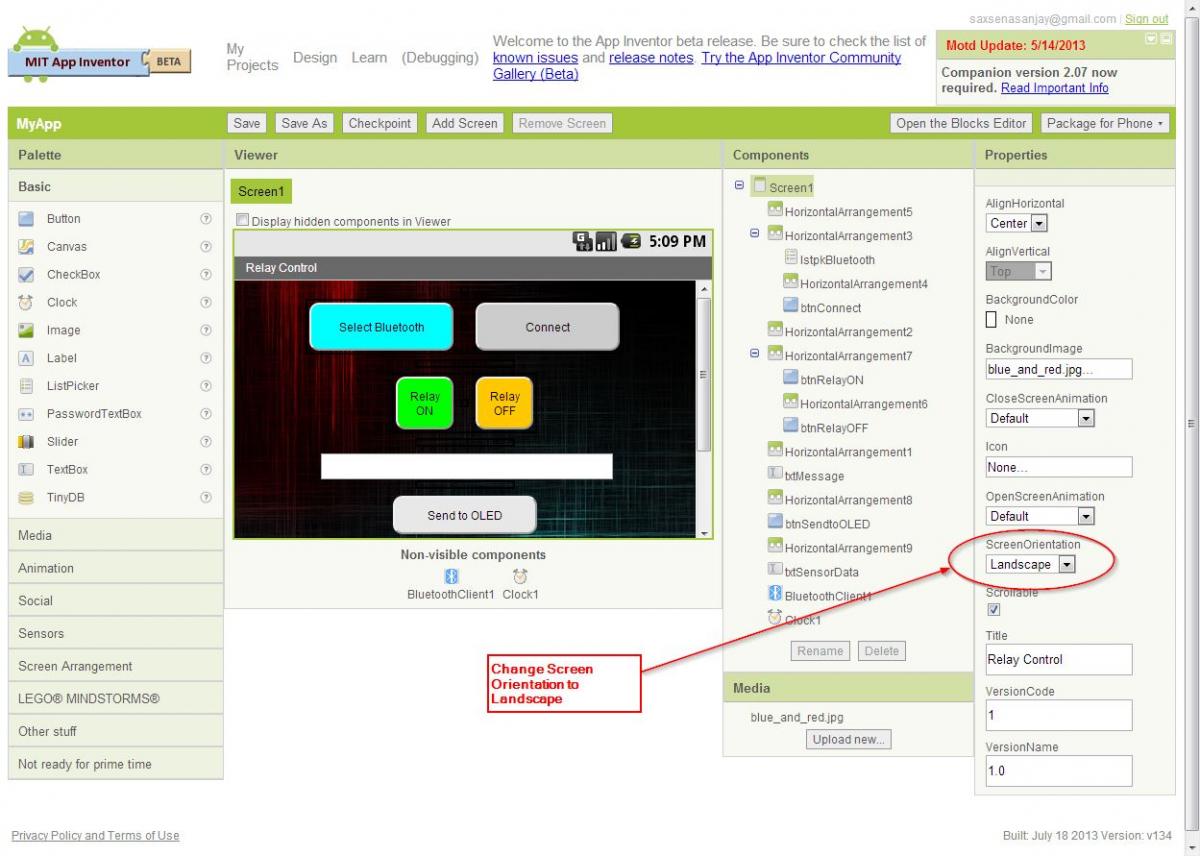Click the Canvas icon in the Palette

27,247
